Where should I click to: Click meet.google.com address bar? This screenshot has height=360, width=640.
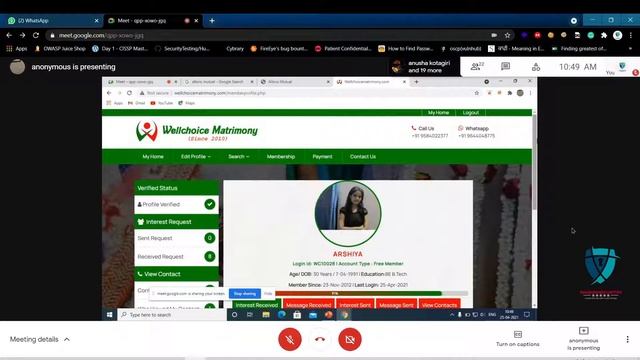click(x=269, y=36)
